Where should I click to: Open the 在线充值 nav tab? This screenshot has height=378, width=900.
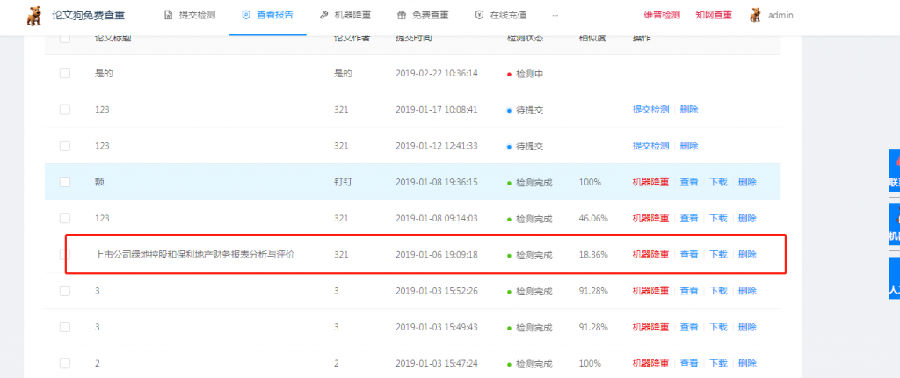[501, 15]
